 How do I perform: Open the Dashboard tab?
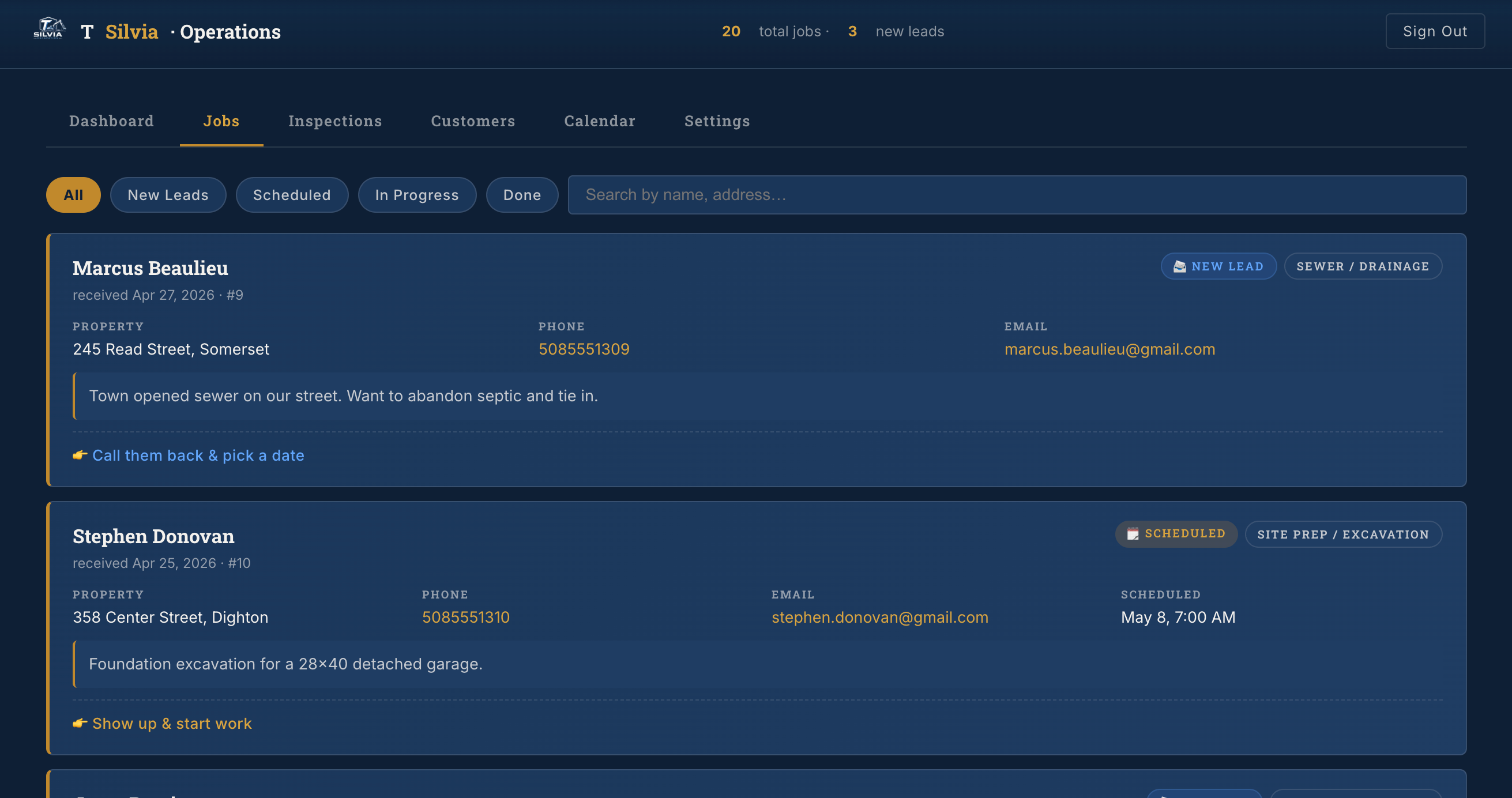(x=111, y=121)
